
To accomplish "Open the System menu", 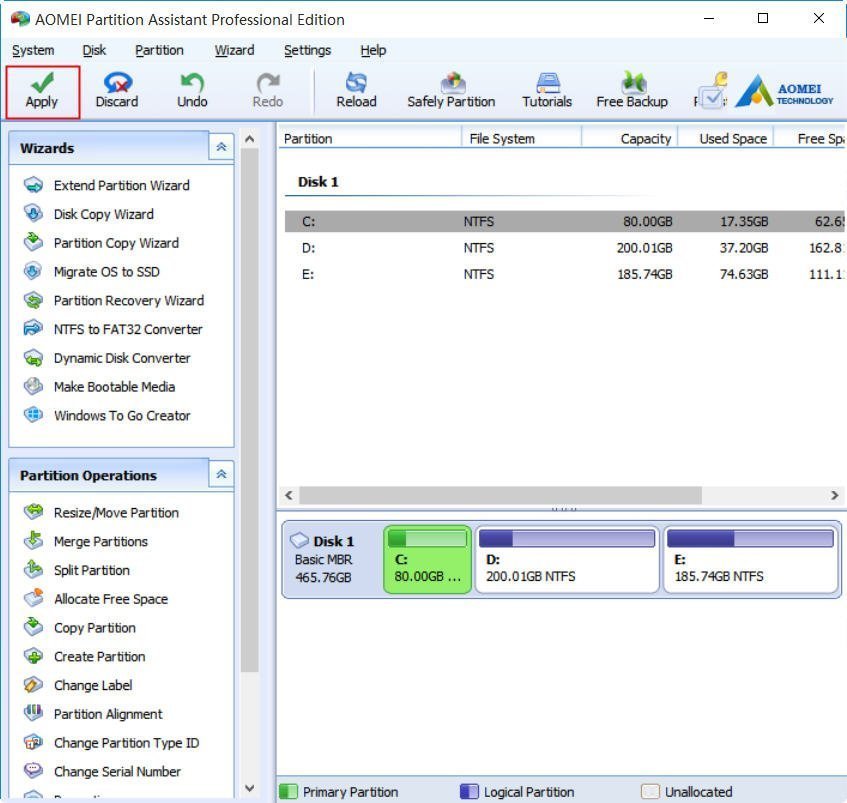I will (33, 50).
